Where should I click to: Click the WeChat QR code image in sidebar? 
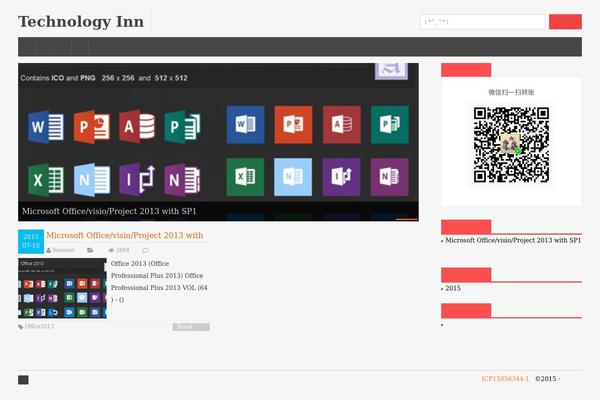[x=511, y=145]
